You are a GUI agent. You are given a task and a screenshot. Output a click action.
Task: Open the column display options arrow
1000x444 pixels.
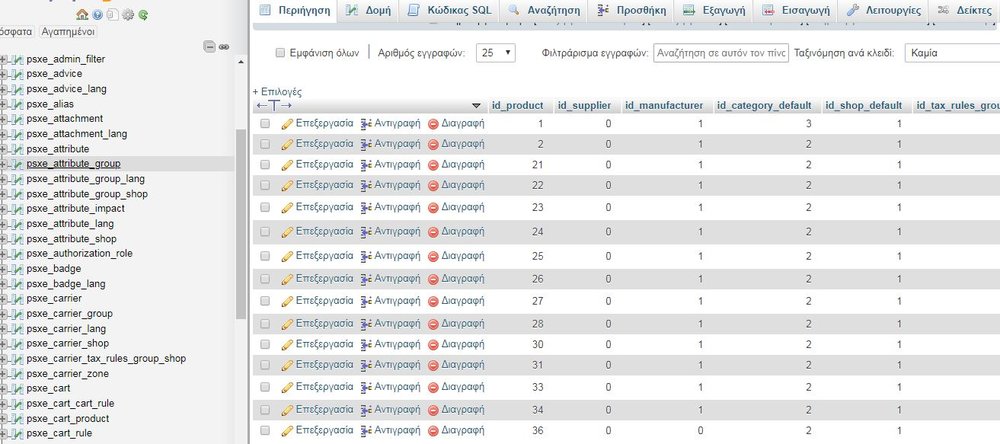[x=476, y=105]
